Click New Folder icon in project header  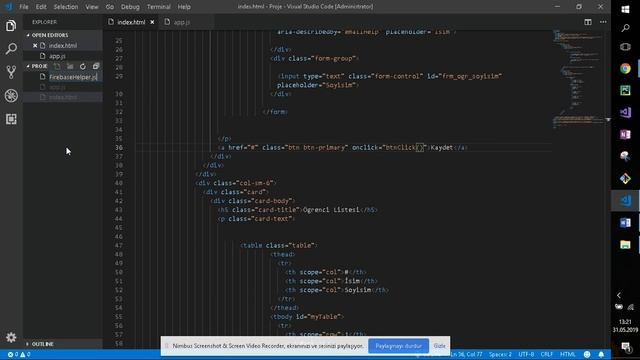click(x=70, y=66)
